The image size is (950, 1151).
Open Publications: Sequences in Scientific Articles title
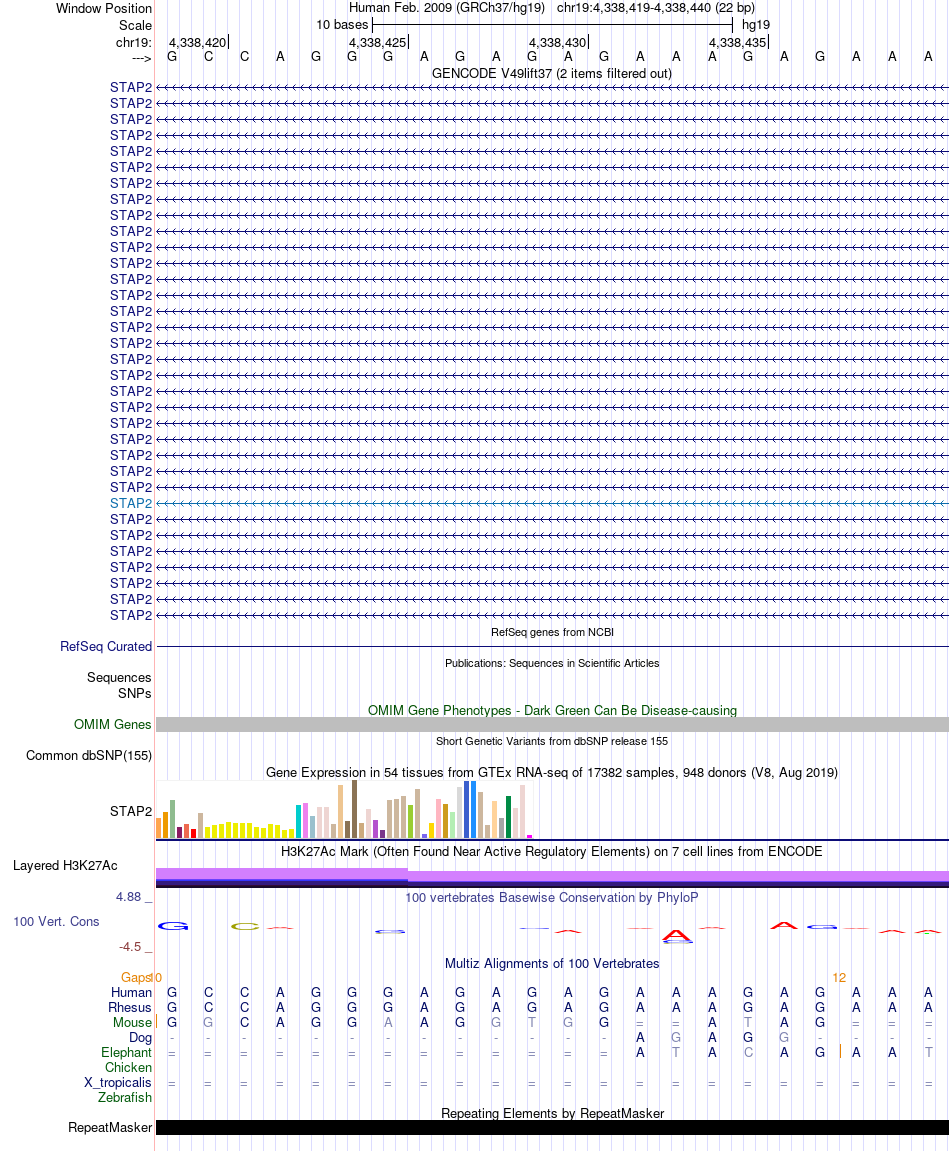click(x=552, y=663)
